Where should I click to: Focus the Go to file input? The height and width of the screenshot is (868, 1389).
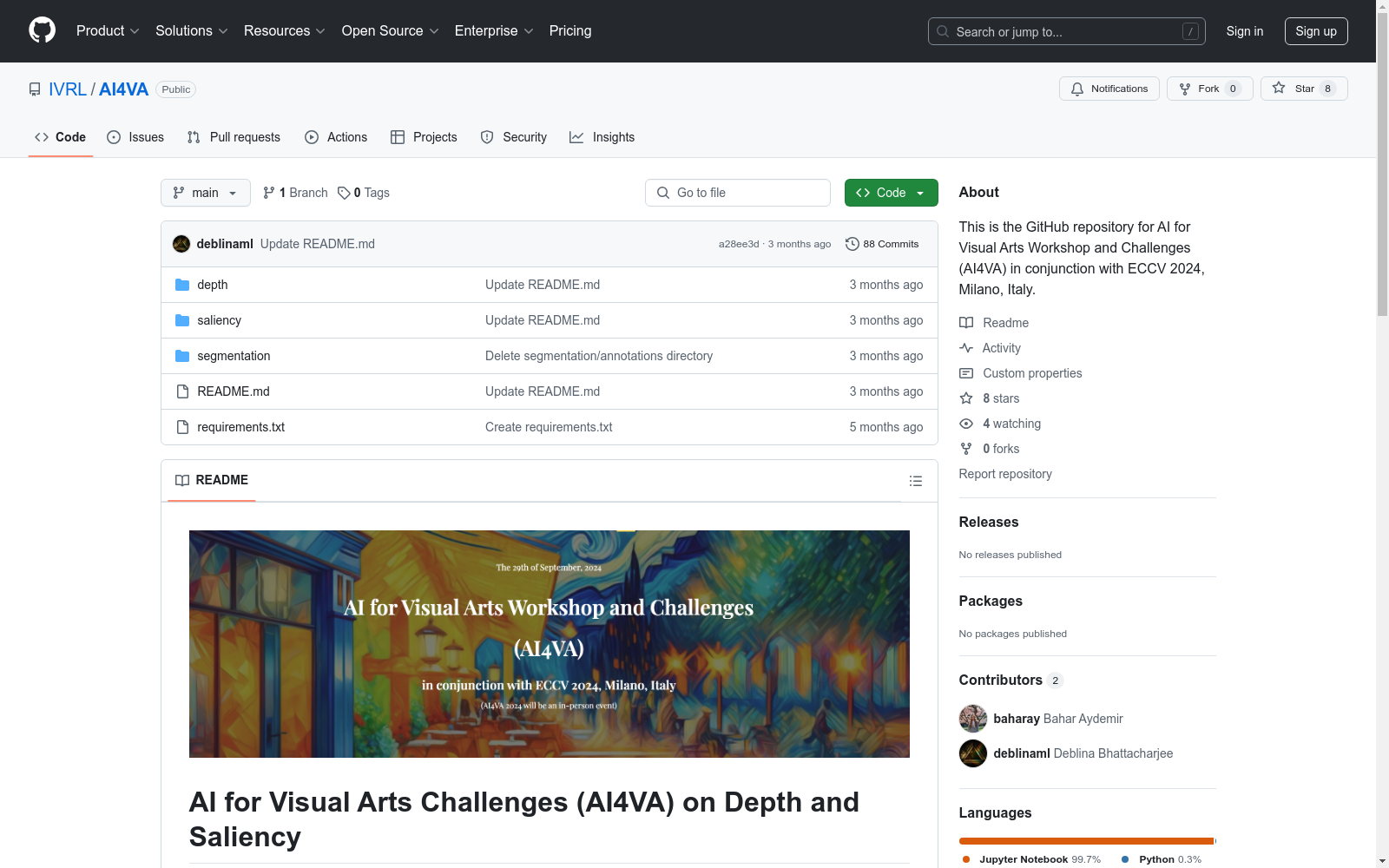pos(738,193)
